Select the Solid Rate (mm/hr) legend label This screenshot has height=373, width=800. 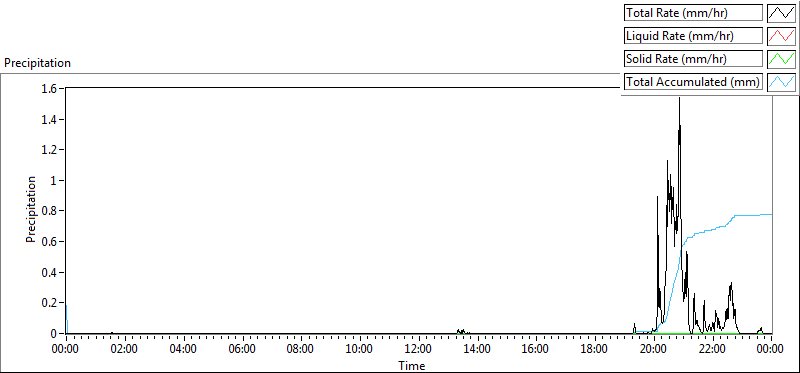click(693, 59)
